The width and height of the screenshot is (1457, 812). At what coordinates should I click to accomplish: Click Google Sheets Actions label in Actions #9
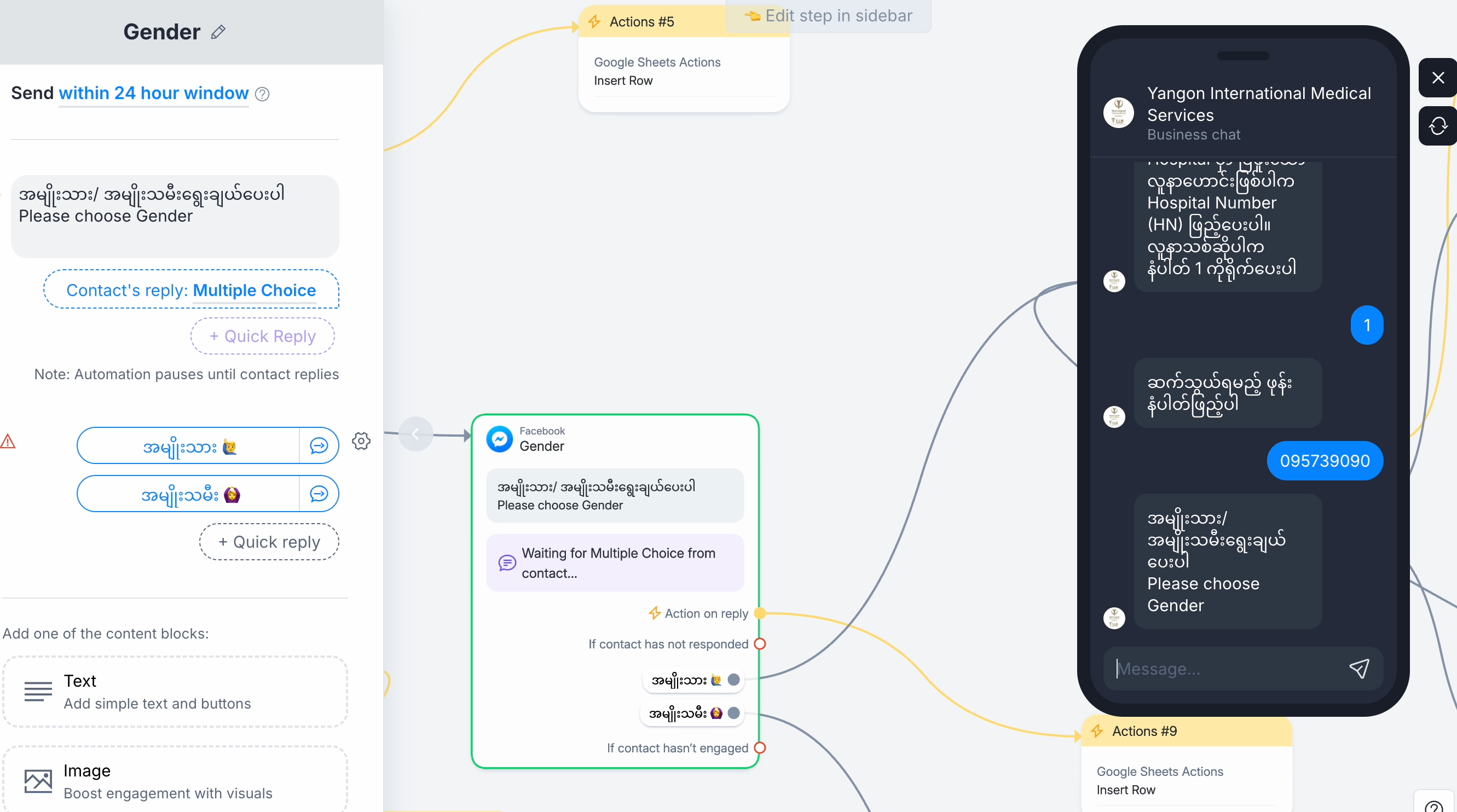(1159, 772)
